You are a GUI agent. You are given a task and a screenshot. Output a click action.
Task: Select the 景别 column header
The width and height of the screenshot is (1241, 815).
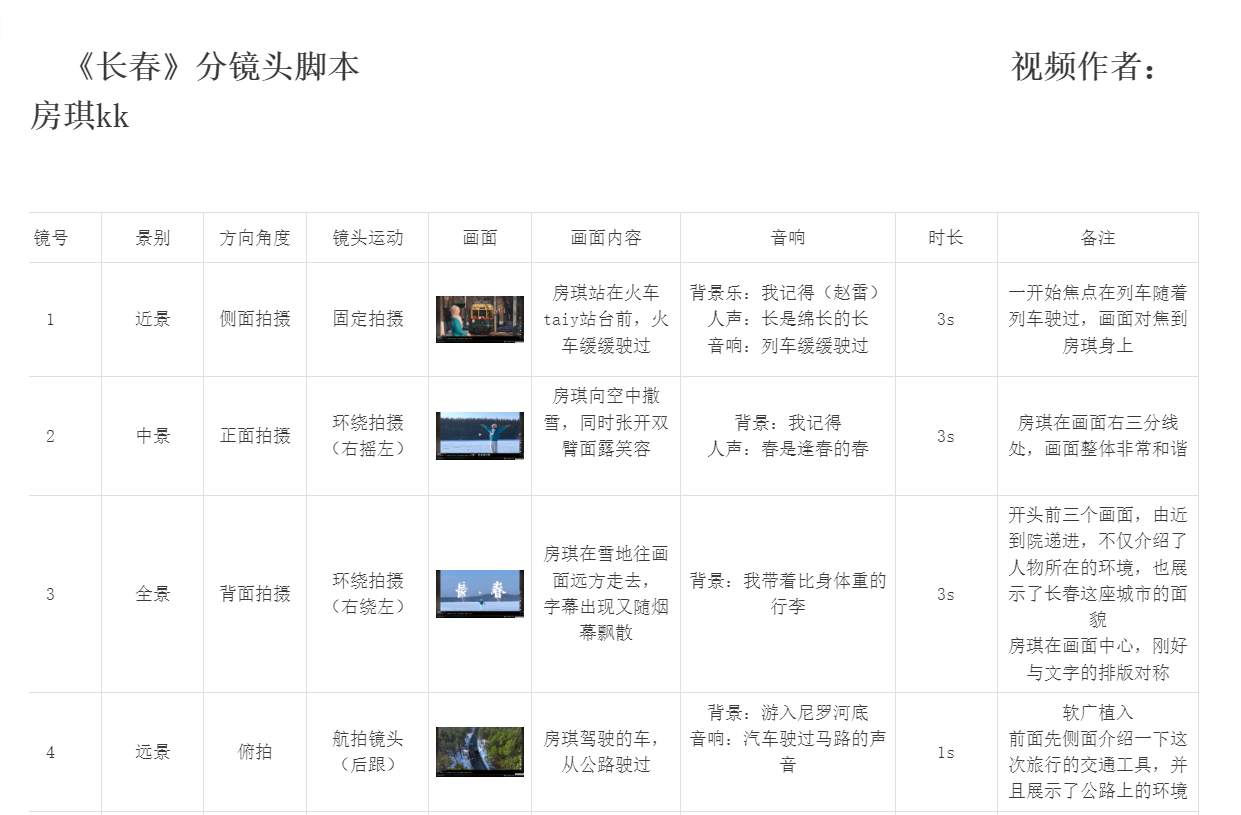pyautogui.click(x=153, y=238)
